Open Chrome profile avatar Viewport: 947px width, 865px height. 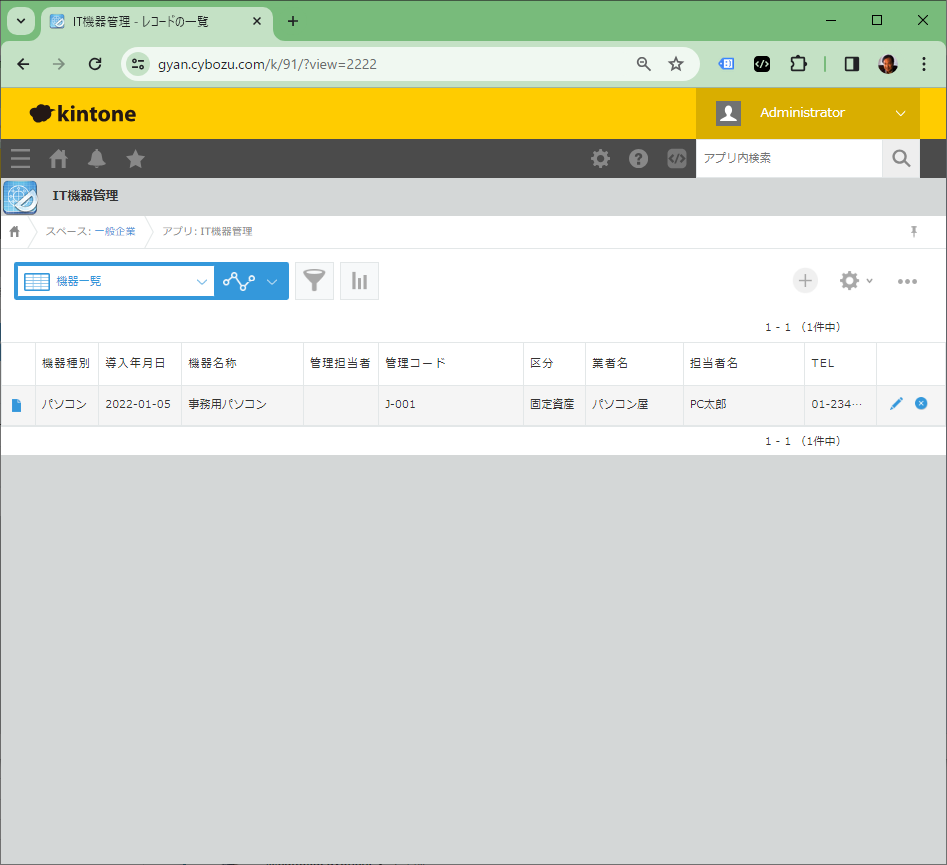[888, 64]
